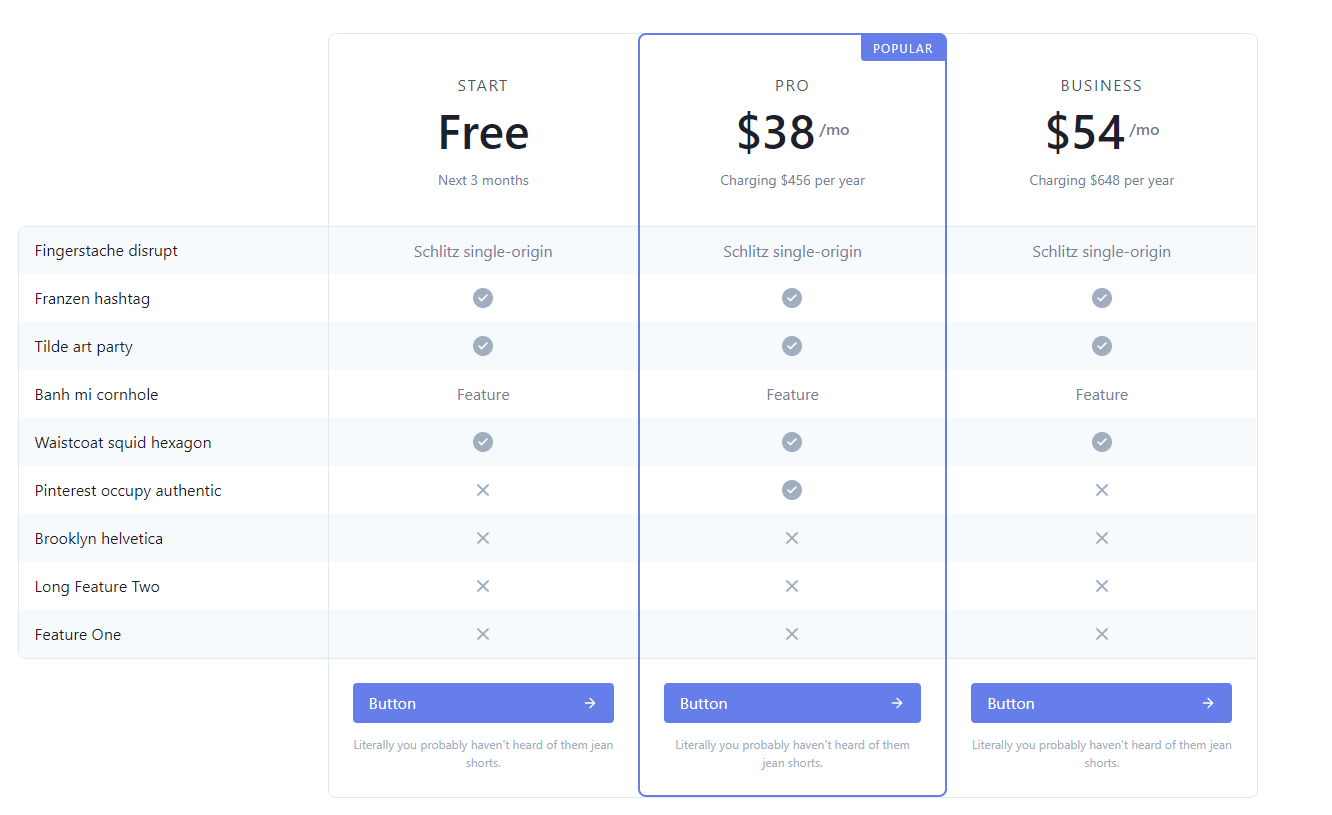Select the Free price heading in Start plan

[483, 133]
